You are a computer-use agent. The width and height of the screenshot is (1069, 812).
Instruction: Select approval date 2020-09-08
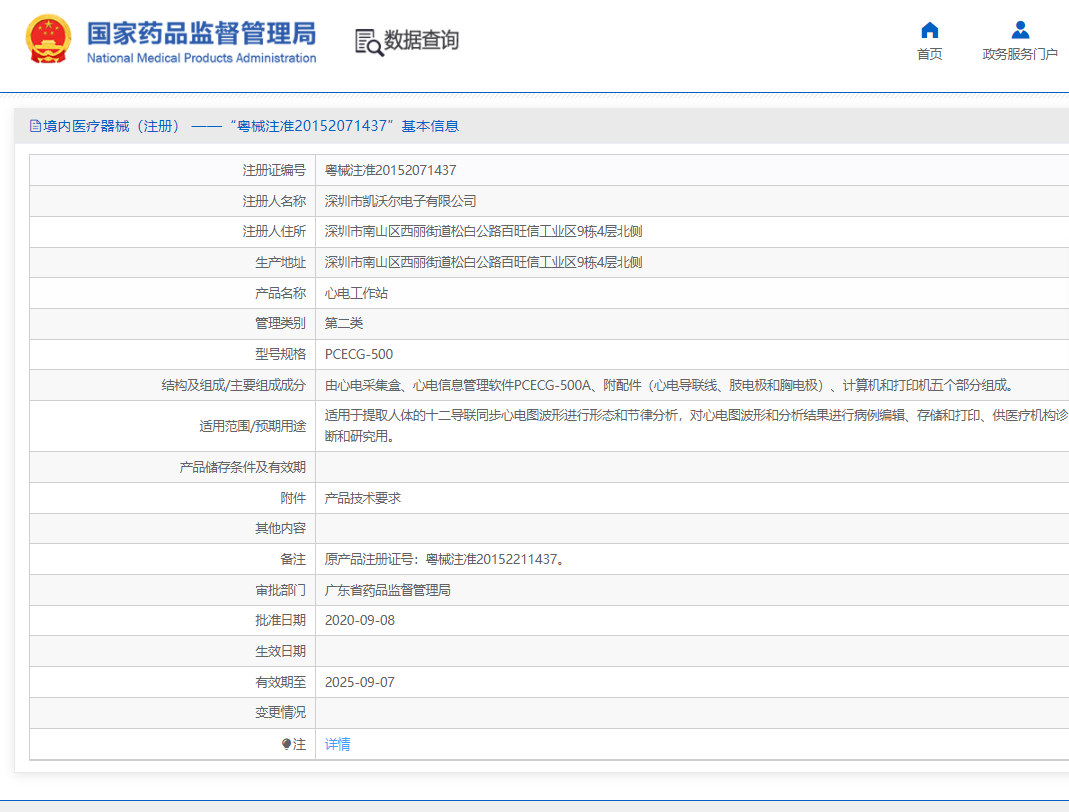click(359, 620)
